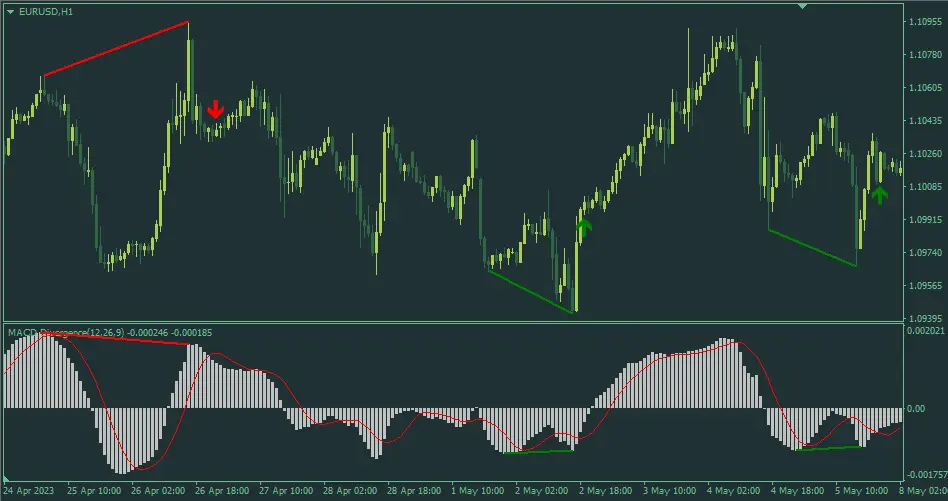Click the green up arrow near 5 May
Image resolution: width=948 pixels, height=501 pixels.
point(879,194)
